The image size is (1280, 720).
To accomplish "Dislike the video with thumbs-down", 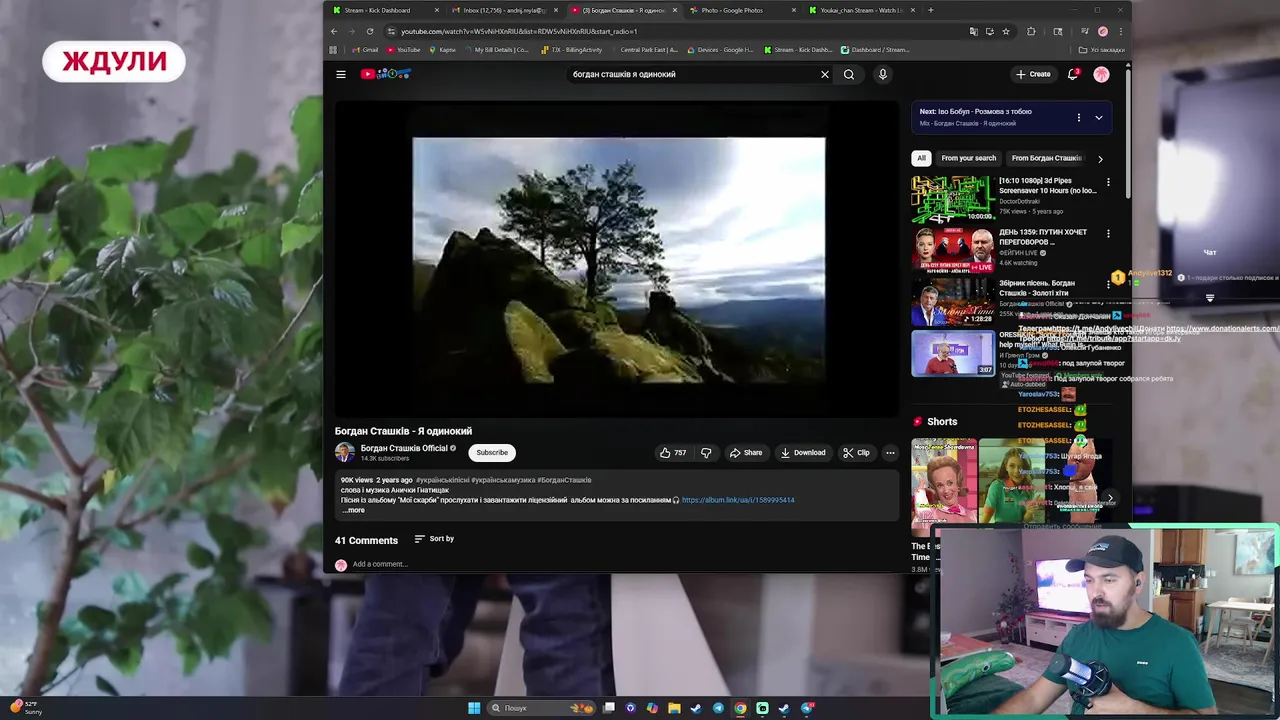I will [x=706, y=453].
